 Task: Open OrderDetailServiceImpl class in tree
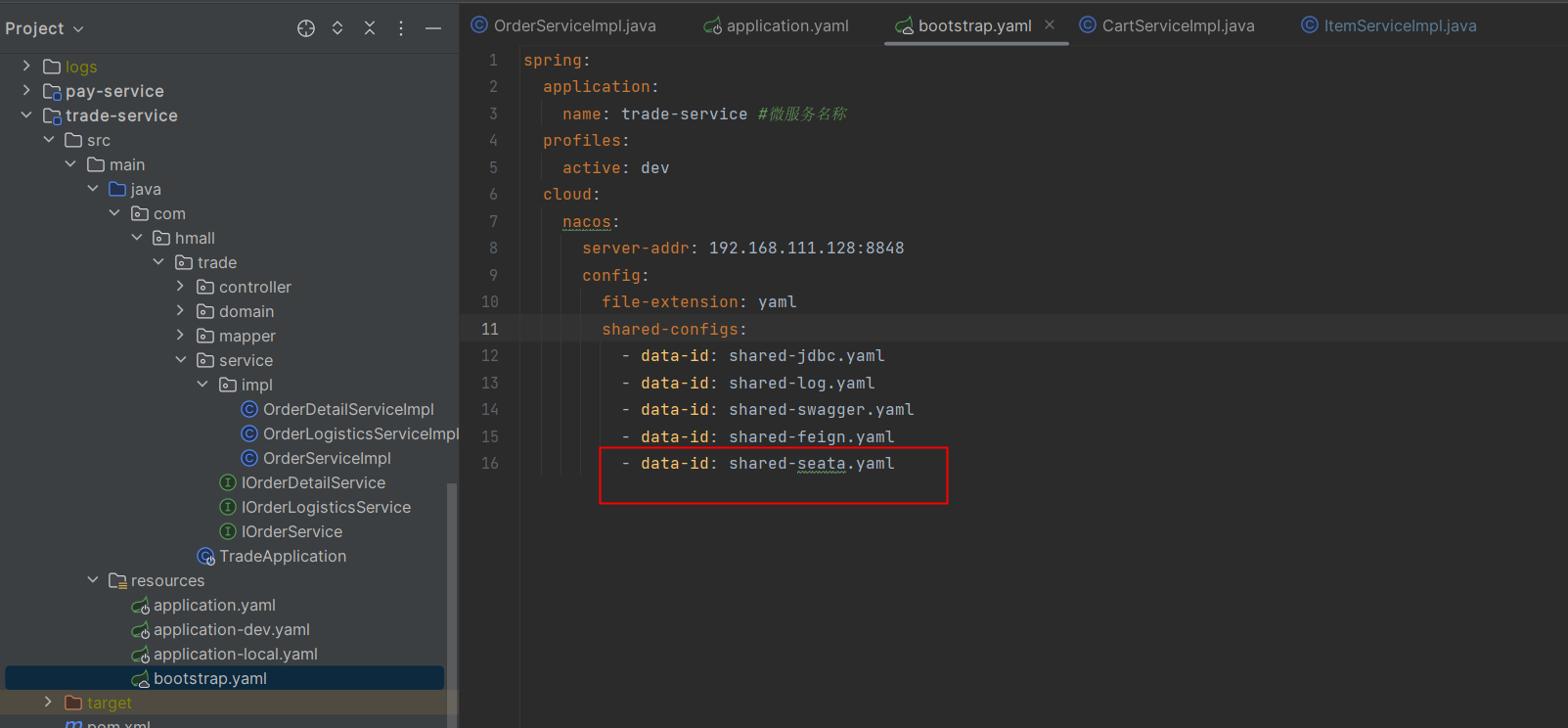pyautogui.click(x=347, y=409)
